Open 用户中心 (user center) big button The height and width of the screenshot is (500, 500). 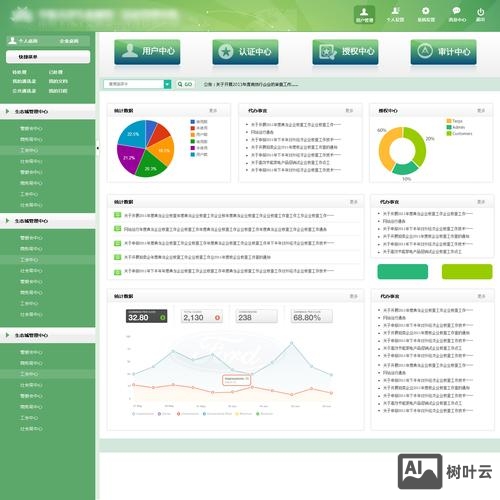click(x=147, y=52)
